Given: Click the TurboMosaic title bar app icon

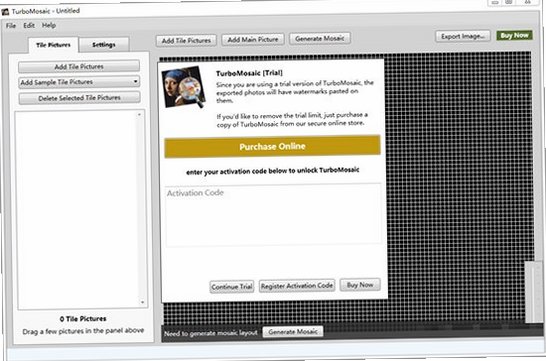Looking at the screenshot, I should tap(5, 12).
